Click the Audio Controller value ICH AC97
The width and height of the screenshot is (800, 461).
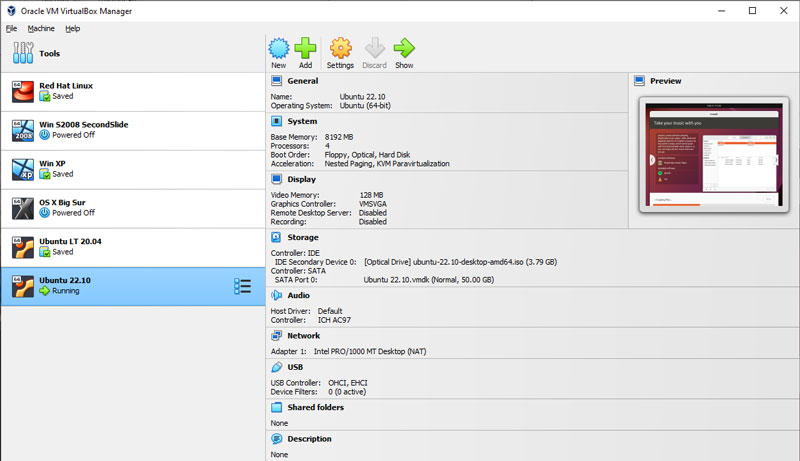pyautogui.click(x=334, y=320)
